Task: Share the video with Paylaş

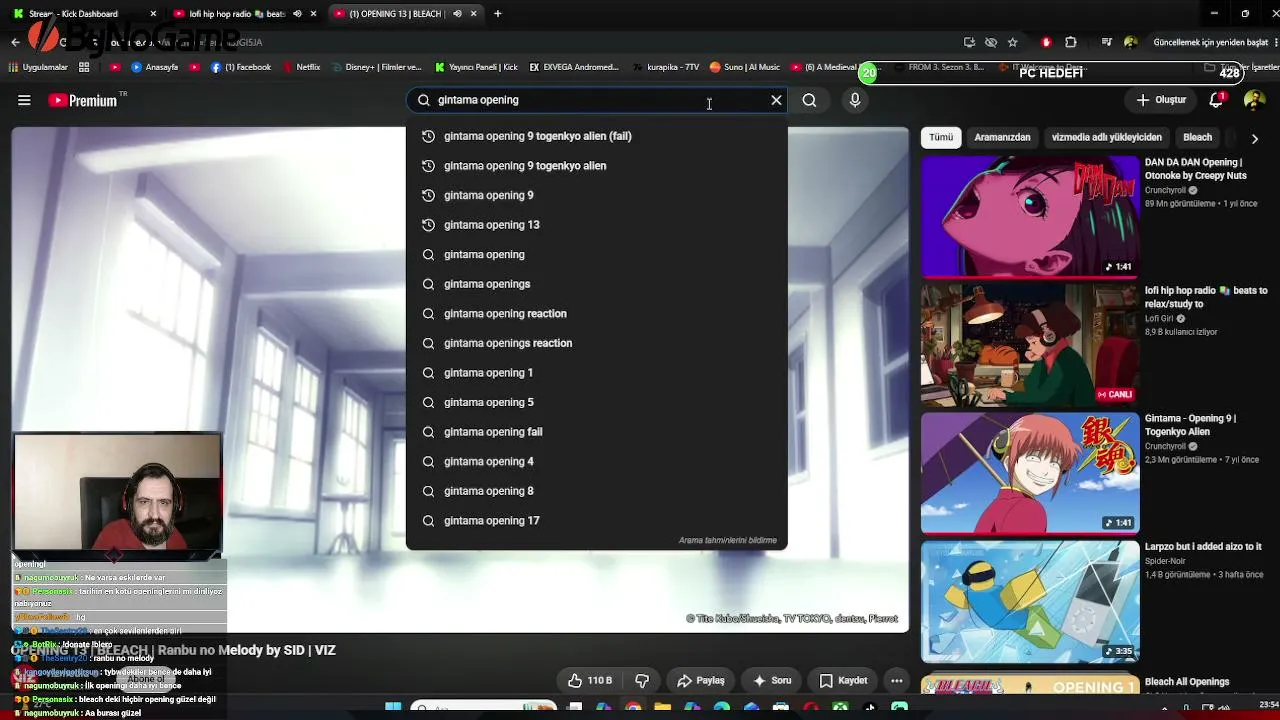Action: 700,681
